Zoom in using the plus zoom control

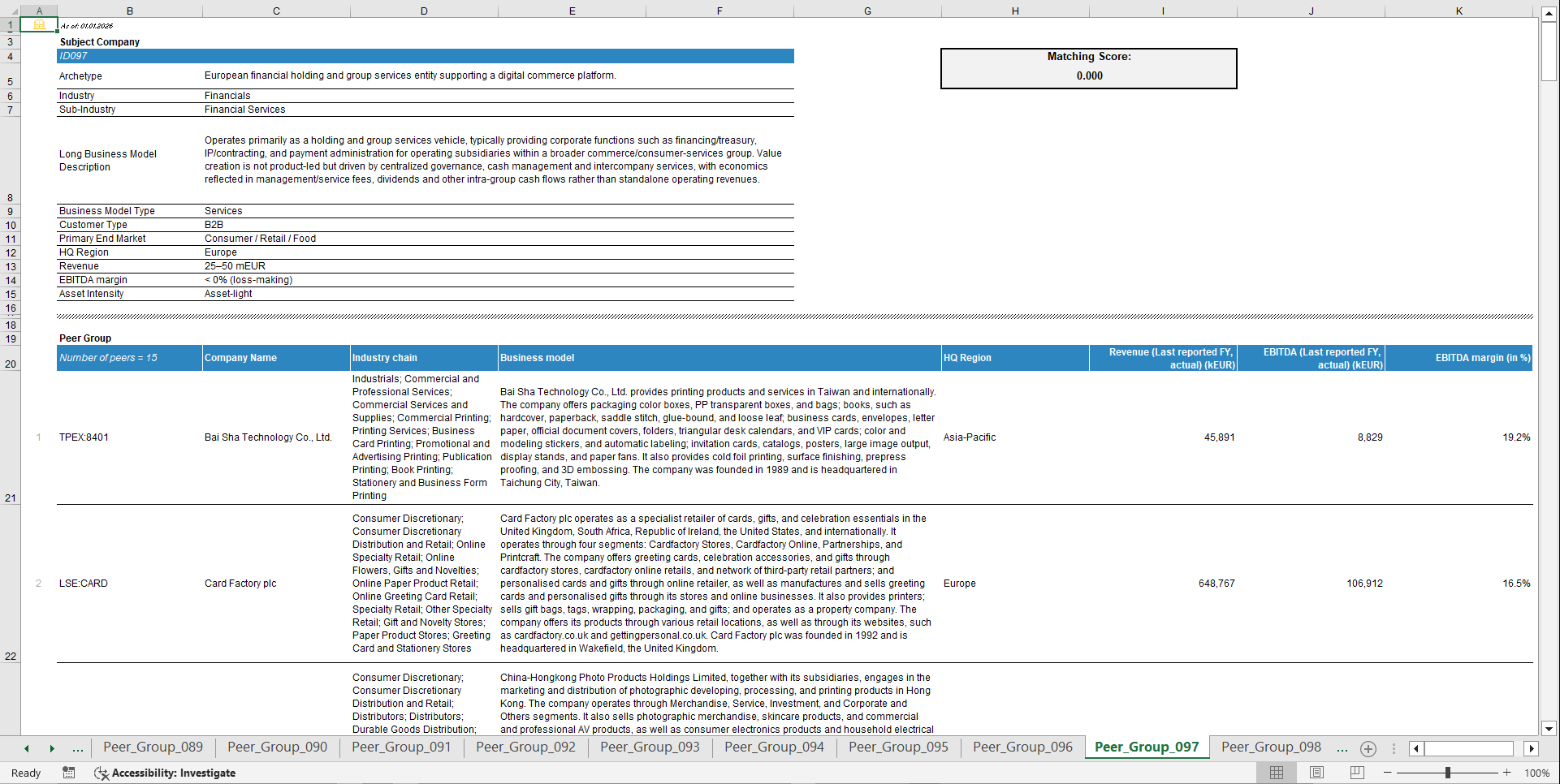(1507, 773)
